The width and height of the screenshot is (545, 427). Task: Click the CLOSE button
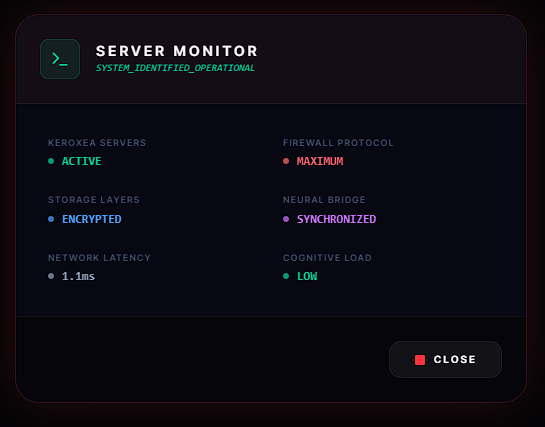(x=445, y=359)
